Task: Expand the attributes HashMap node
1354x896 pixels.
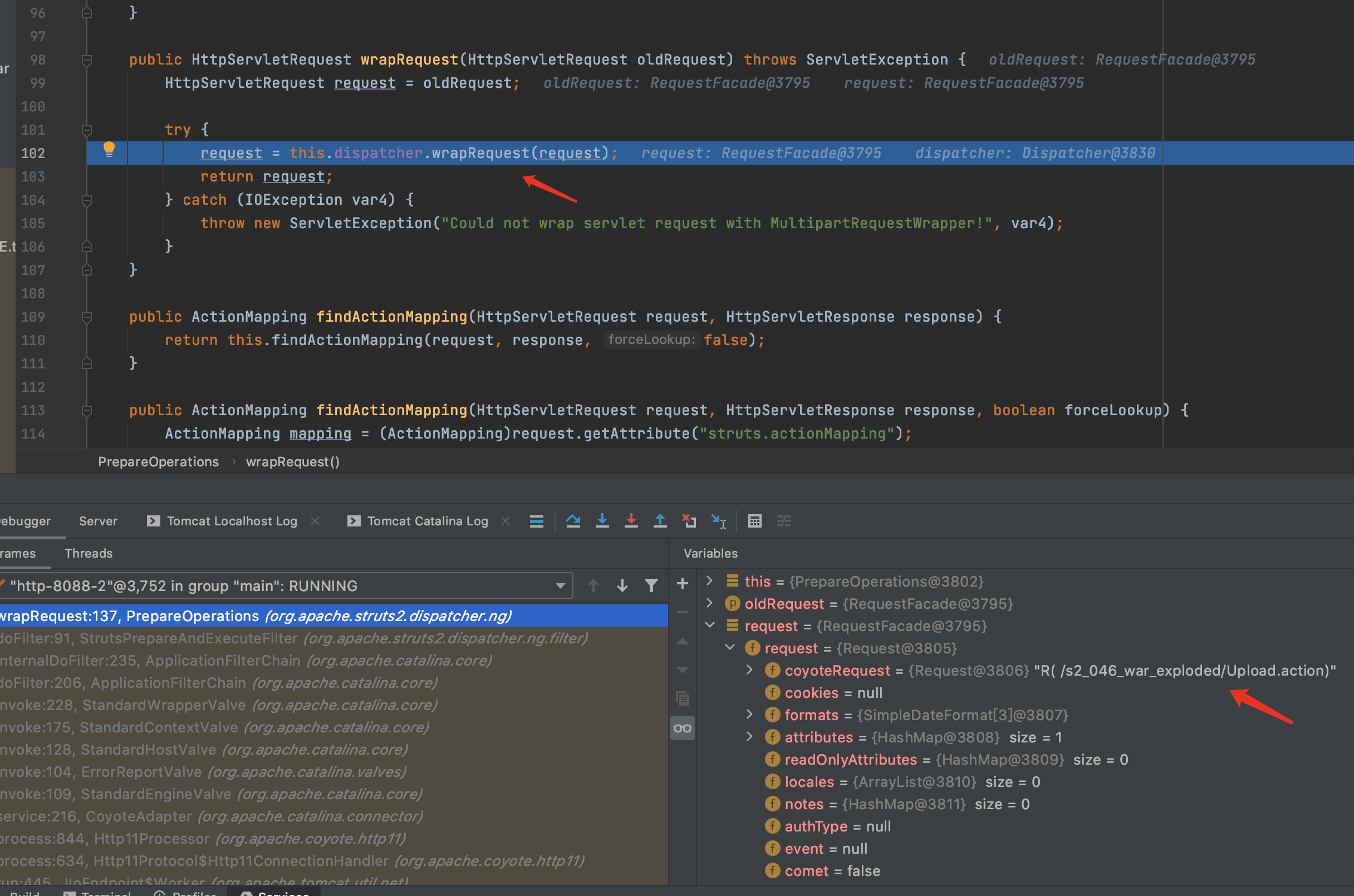Action: 750,737
